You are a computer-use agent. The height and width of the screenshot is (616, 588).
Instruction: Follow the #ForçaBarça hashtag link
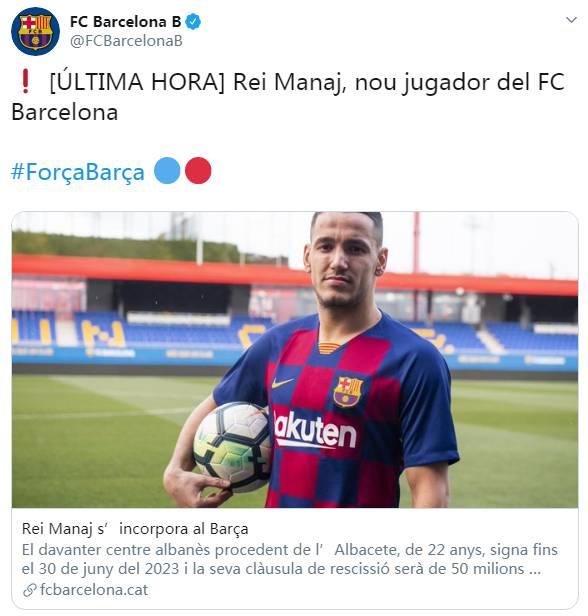point(78,171)
